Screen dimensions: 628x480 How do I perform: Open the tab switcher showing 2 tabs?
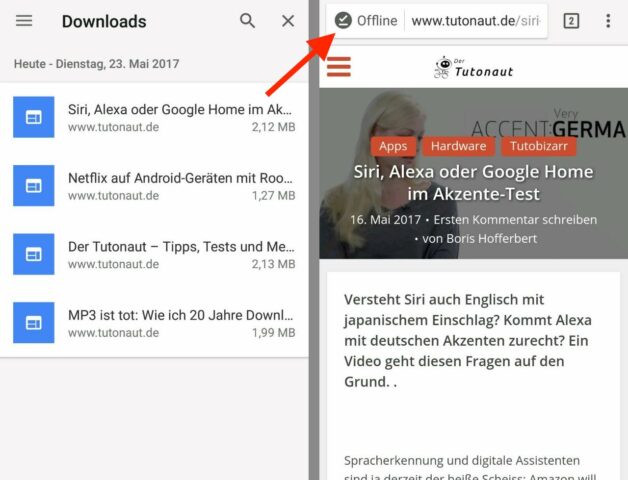[571, 21]
